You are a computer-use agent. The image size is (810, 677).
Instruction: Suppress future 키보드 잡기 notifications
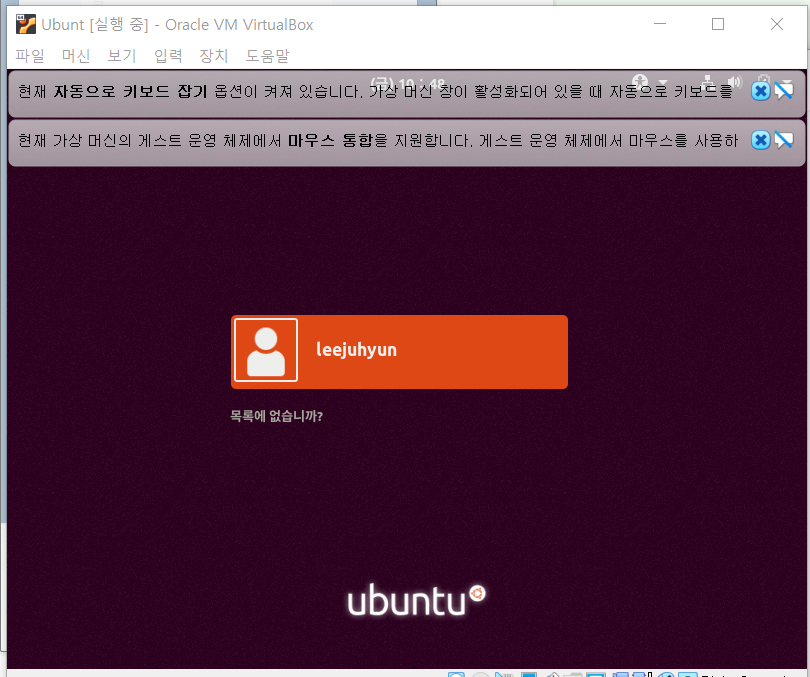pos(784,91)
